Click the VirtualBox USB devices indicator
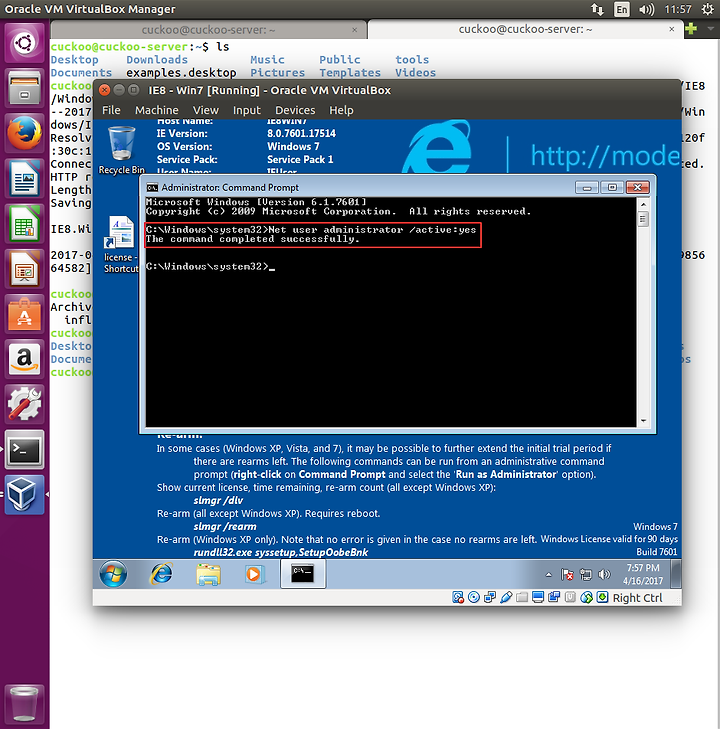The image size is (720, 729). click(506, 597)
